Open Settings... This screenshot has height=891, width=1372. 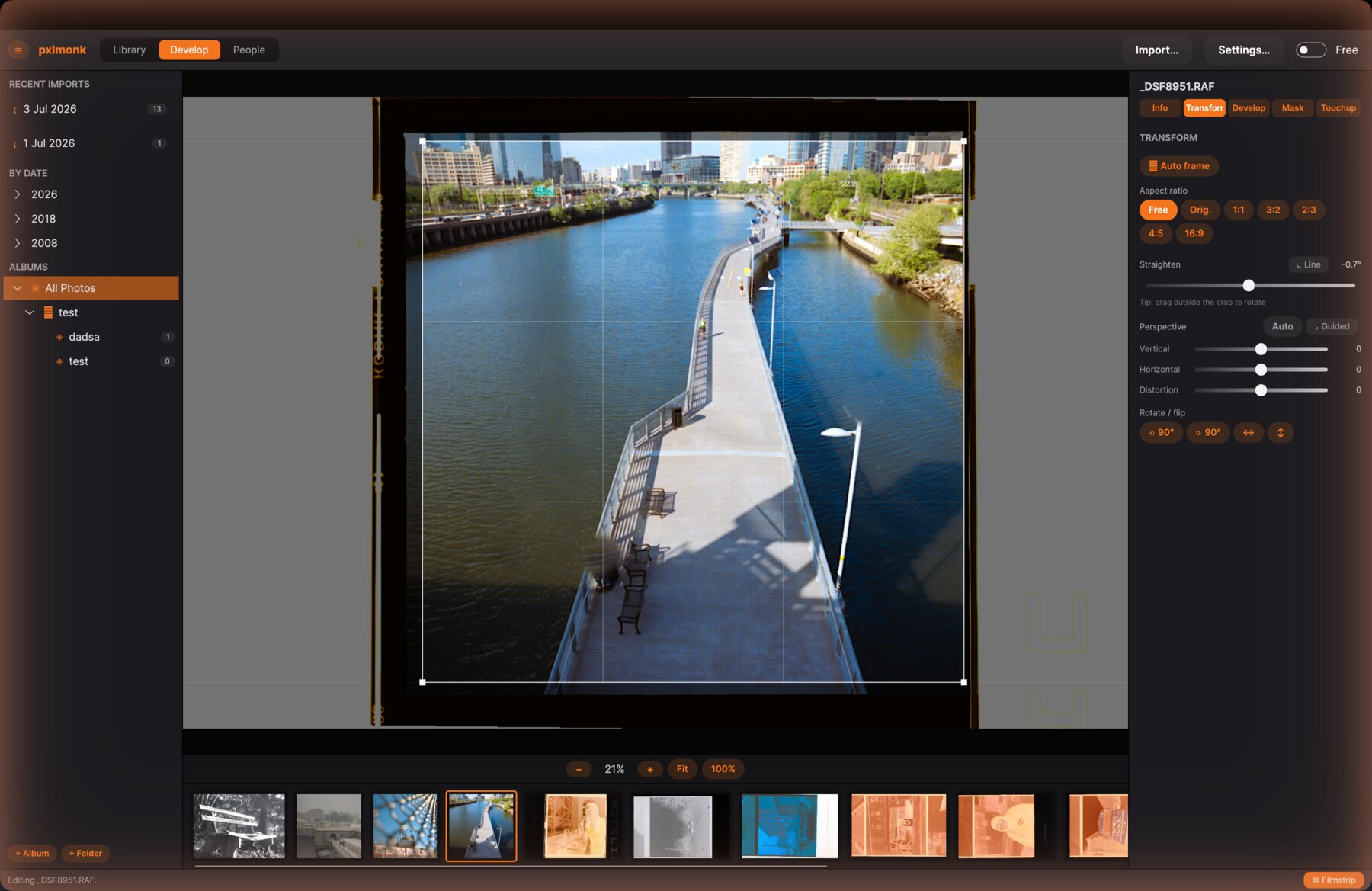(1243, 50)
